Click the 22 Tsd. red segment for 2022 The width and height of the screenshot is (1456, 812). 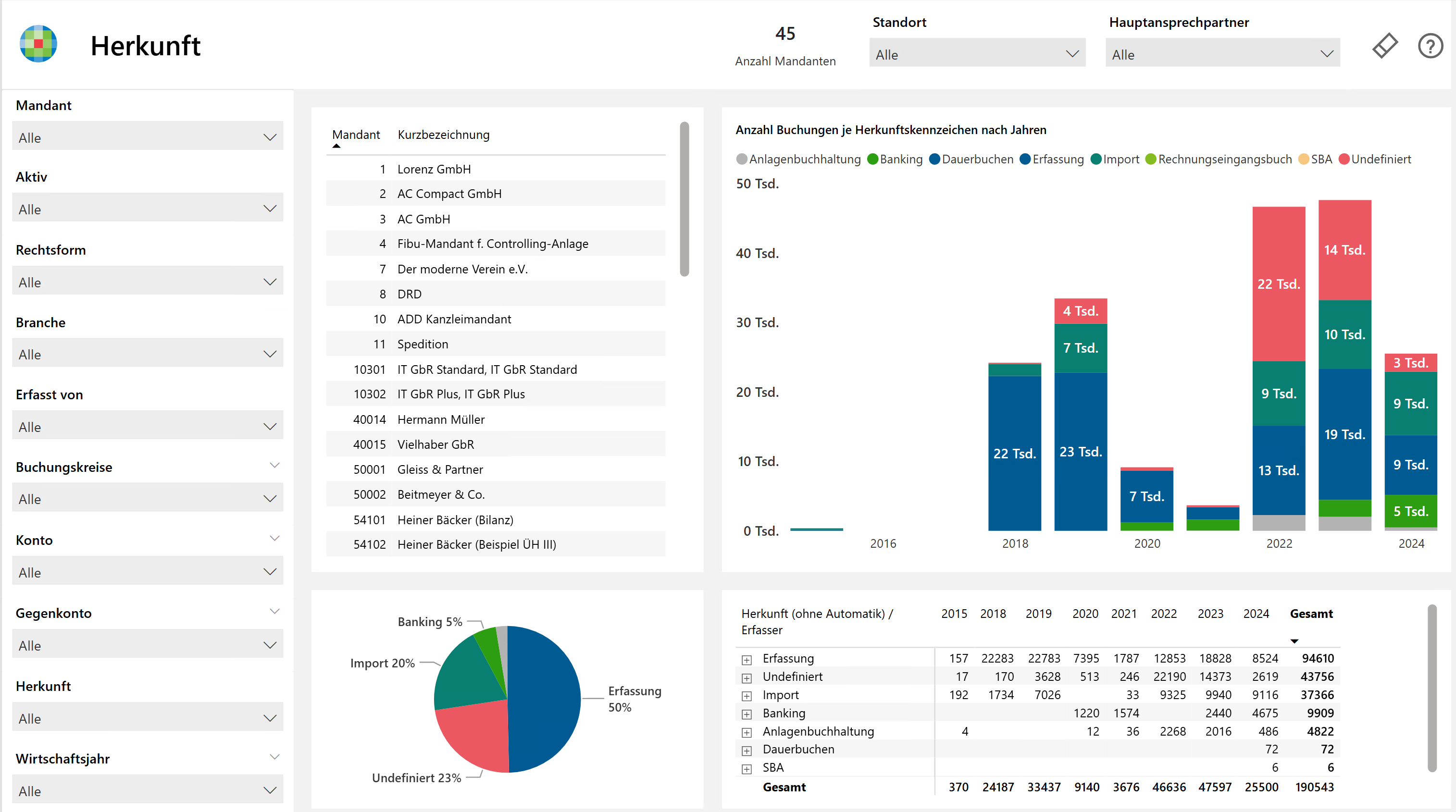tap(1279, 283)
